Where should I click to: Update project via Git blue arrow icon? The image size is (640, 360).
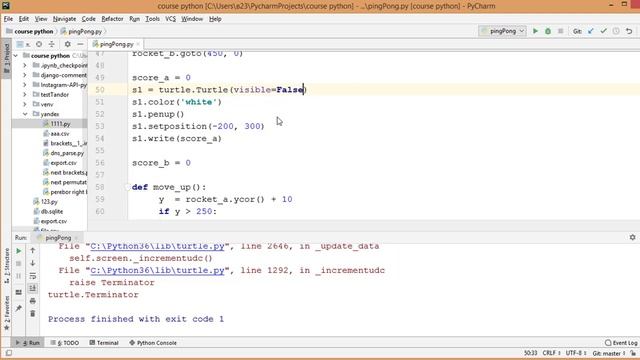tap(591, 31)
